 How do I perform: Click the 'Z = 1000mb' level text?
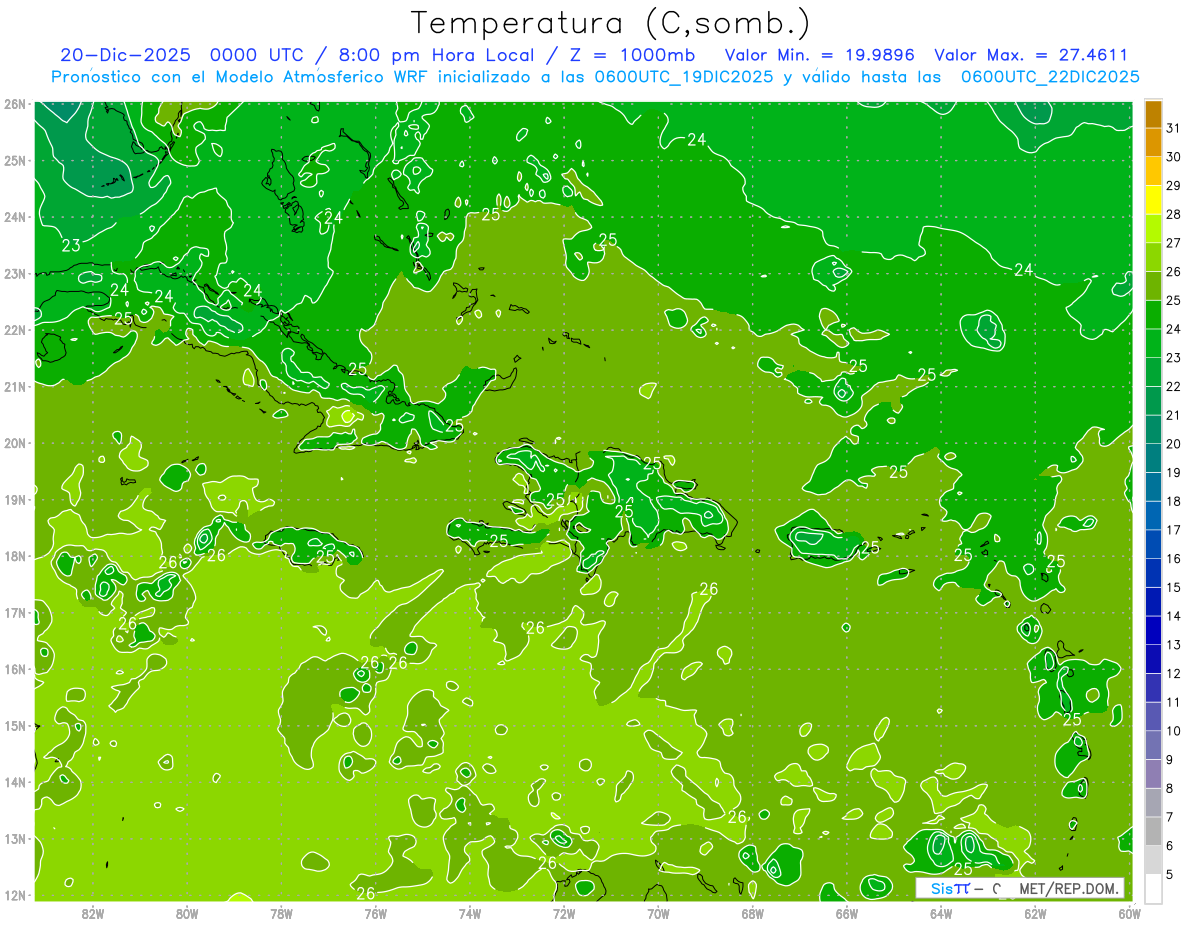pos(633,55)
